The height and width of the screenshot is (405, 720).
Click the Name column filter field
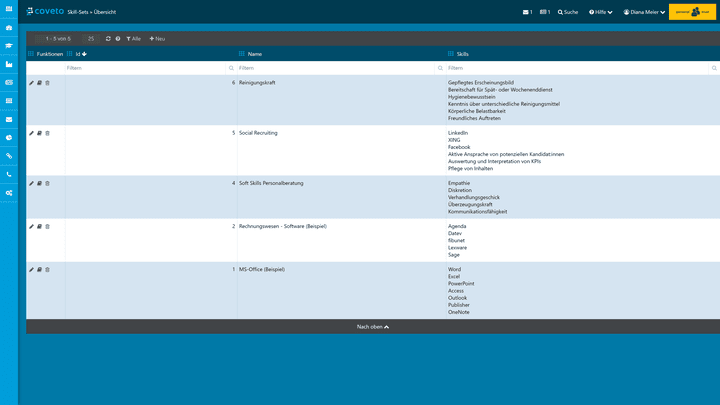(335, 68)
